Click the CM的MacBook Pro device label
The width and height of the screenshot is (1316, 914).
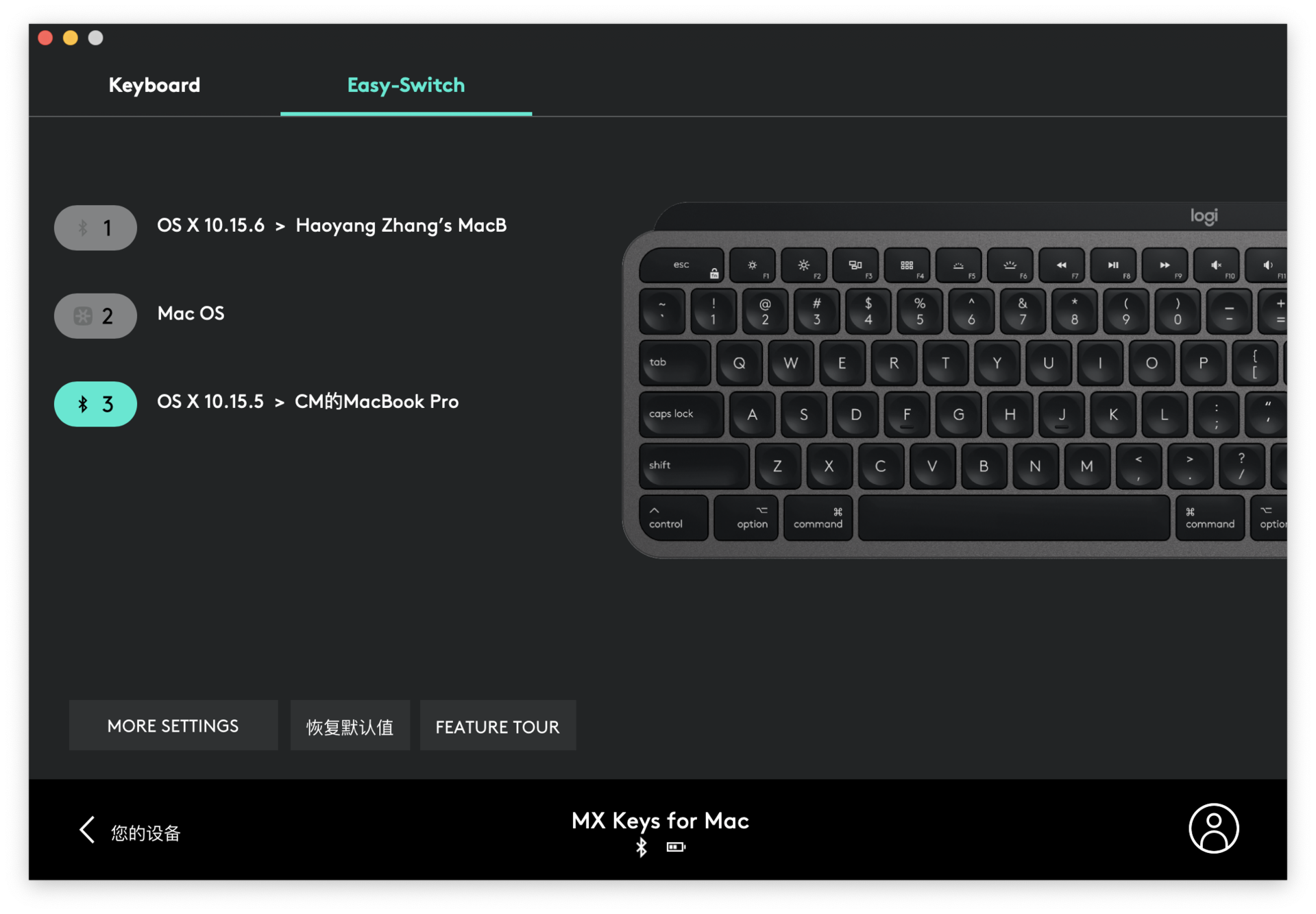click(x=376, y=401)
